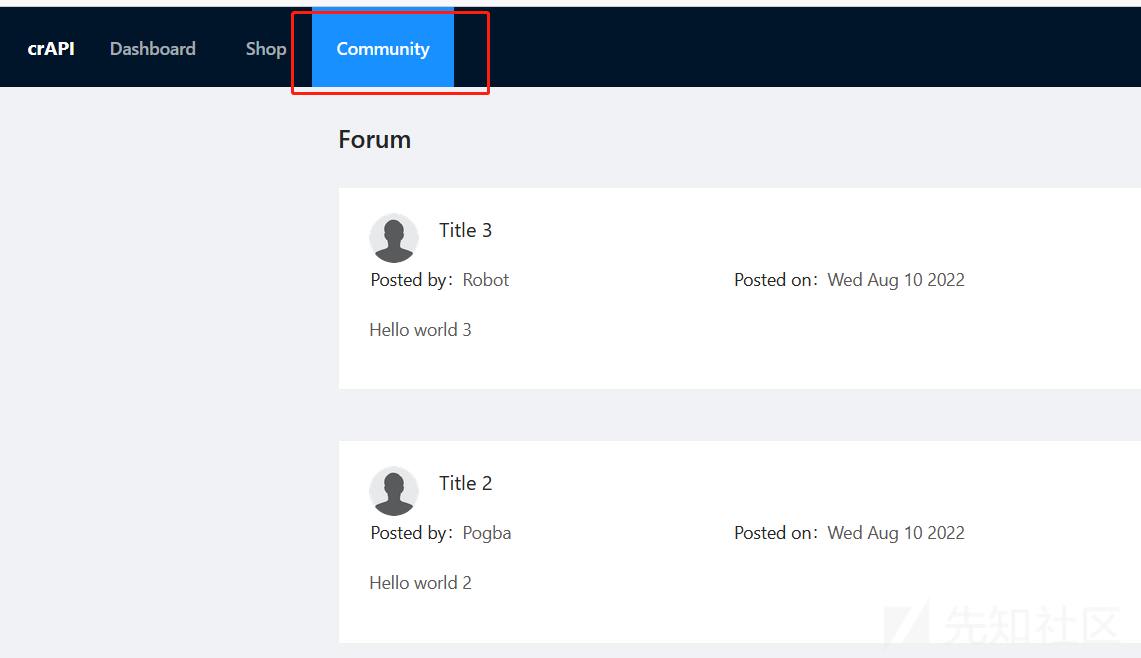The image size is (1141, 658).
Task: Click the 'Posted on' label on Title 3
Action: (774, 280)
